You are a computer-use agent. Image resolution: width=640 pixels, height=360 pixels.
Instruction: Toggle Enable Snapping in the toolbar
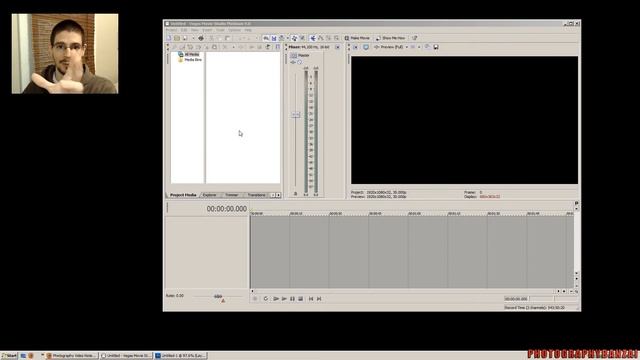point(266,38)
